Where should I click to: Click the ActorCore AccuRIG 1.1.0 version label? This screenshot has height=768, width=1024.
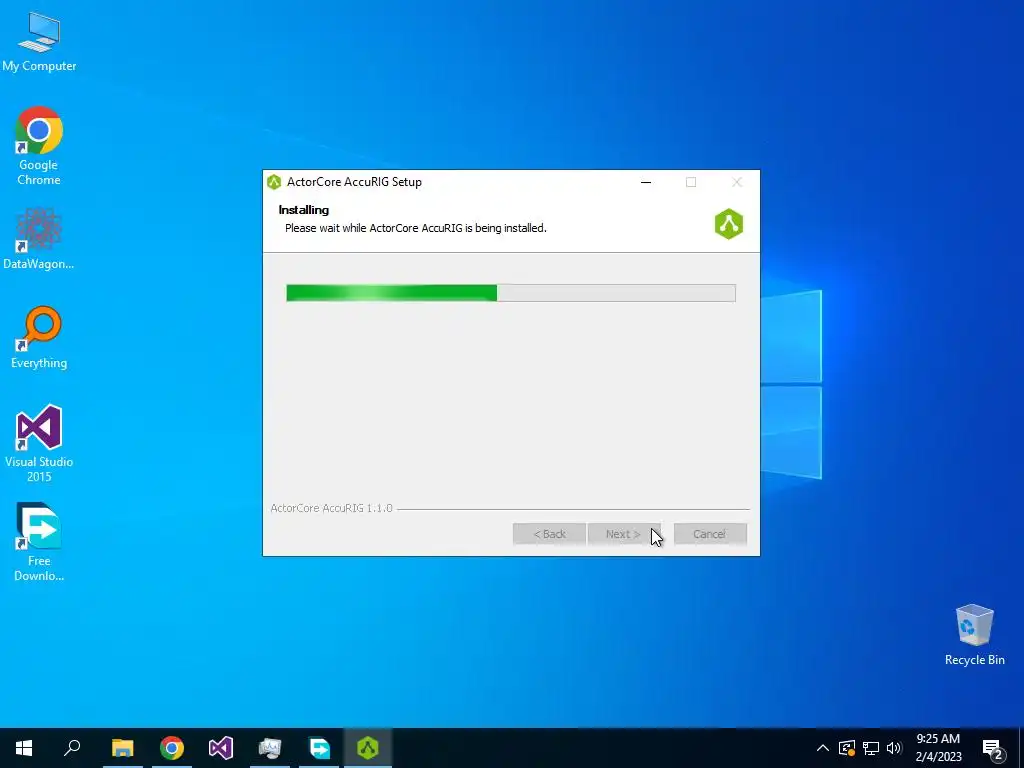click(332, 508)
